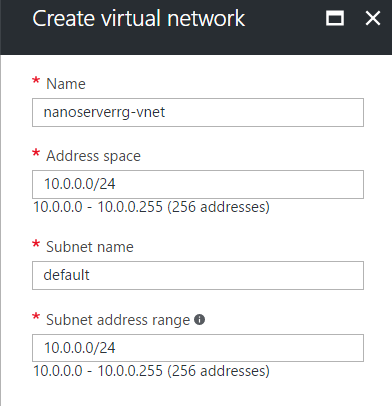Image resolution: width=392 pixels, height=406 pixels.
Task: Click into the Name field containing nanoserverrg-vnet
Action: 198,112
